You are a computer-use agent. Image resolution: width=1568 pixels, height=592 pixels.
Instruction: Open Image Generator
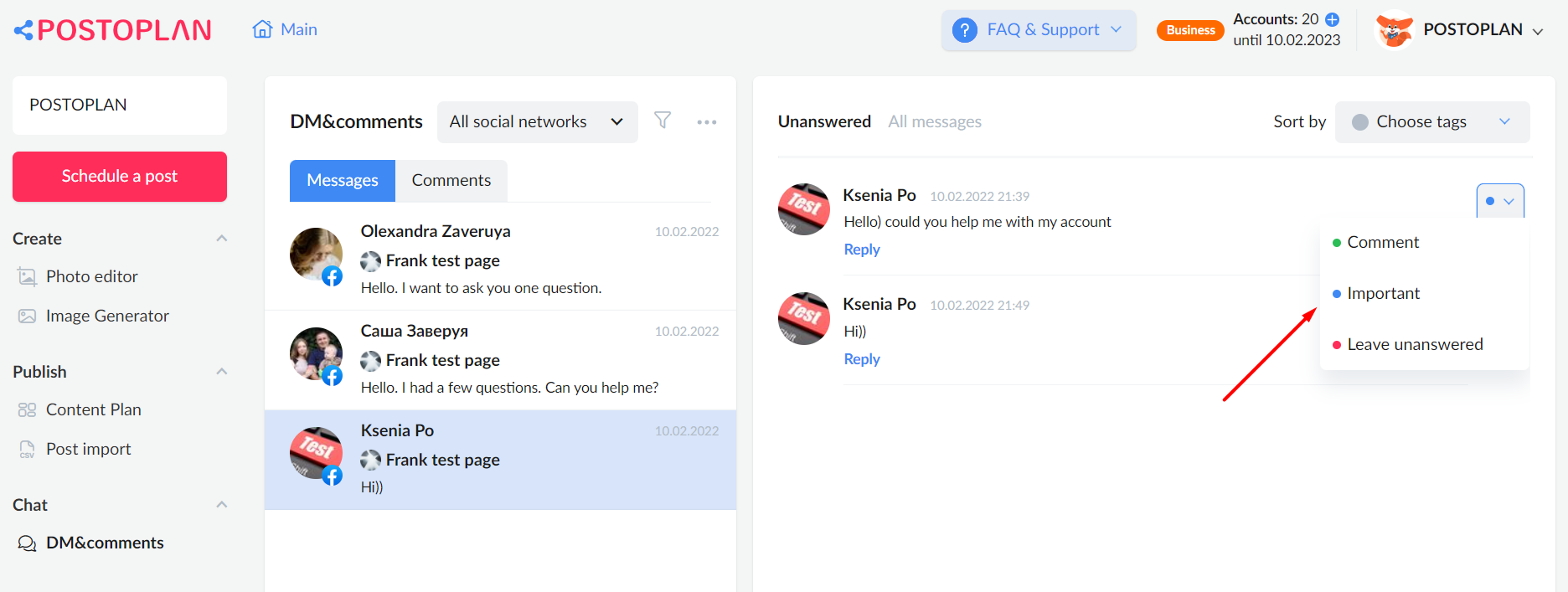coord(107,316)
